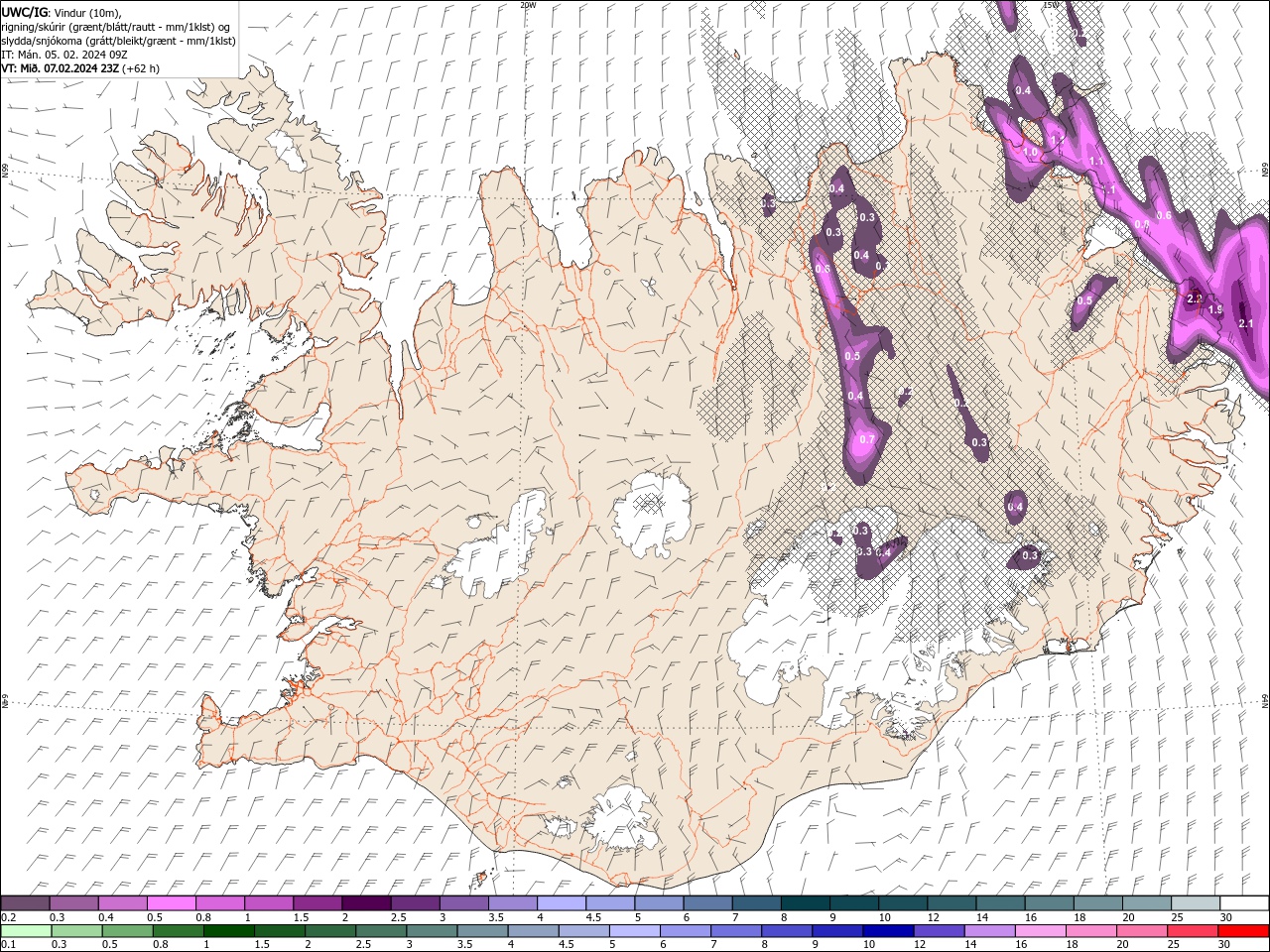Select the 25 swatch in lower legend bar
The image size is (1270, 952).
1193,931
